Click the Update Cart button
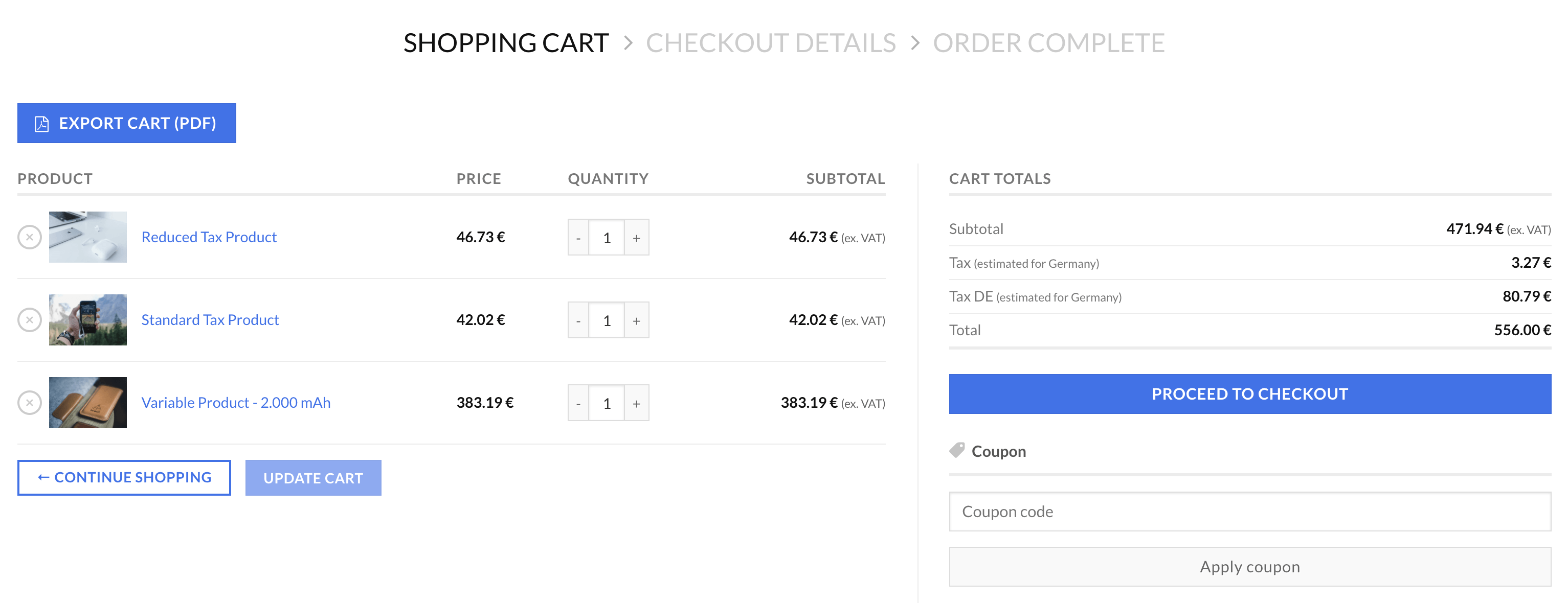 tap(313, 478)
